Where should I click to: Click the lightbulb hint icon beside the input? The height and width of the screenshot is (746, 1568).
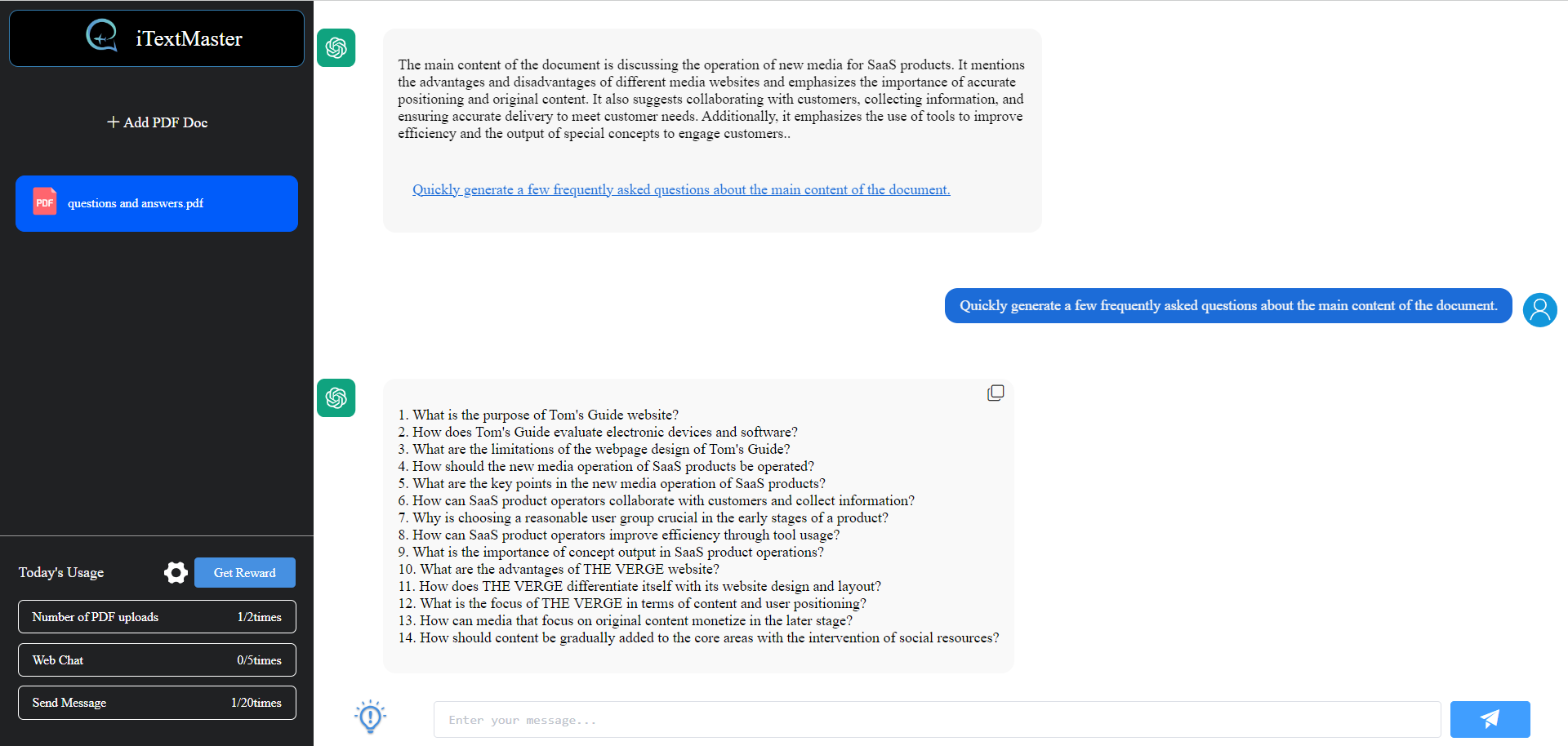[370, 716]
